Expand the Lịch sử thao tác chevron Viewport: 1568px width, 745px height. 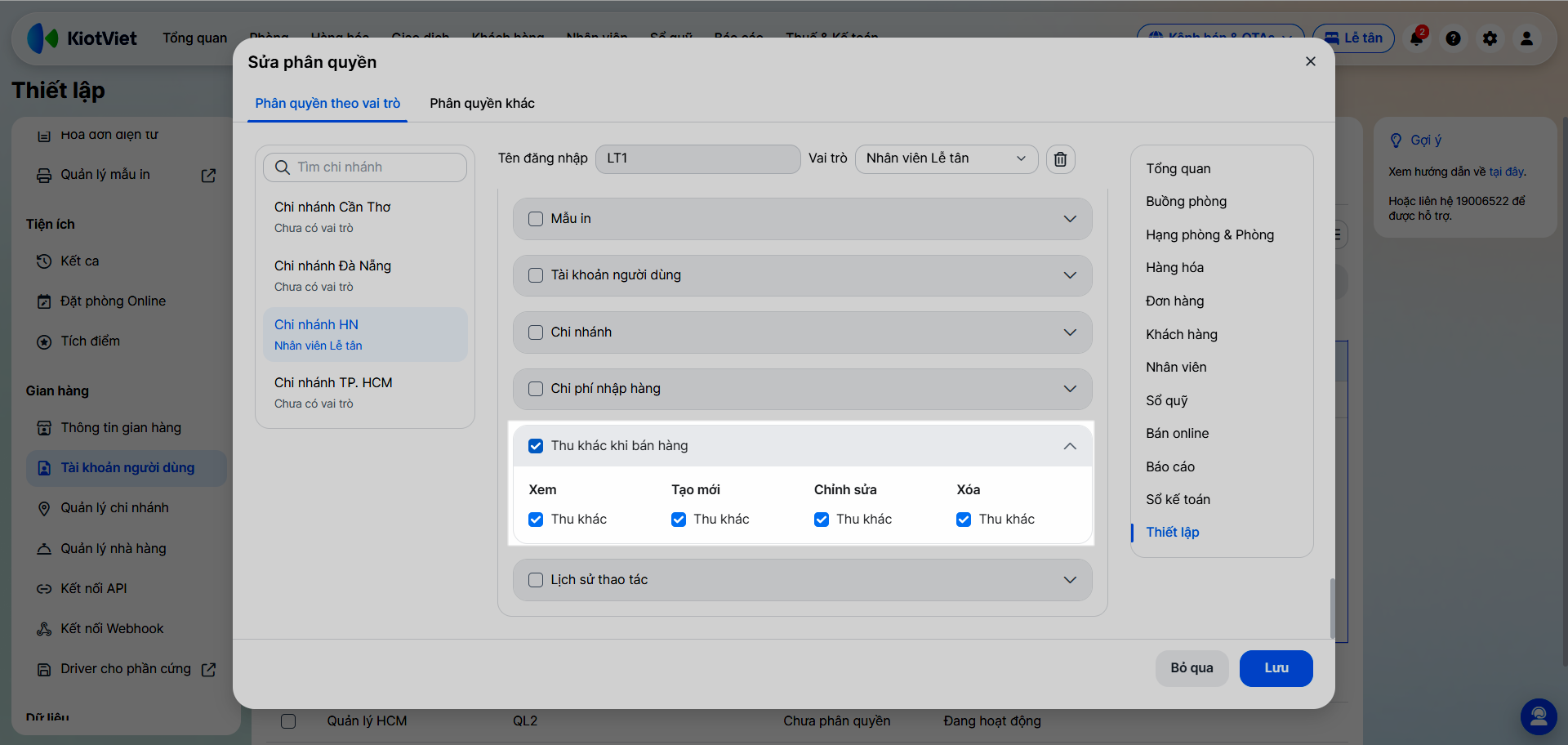point(1070,580)
